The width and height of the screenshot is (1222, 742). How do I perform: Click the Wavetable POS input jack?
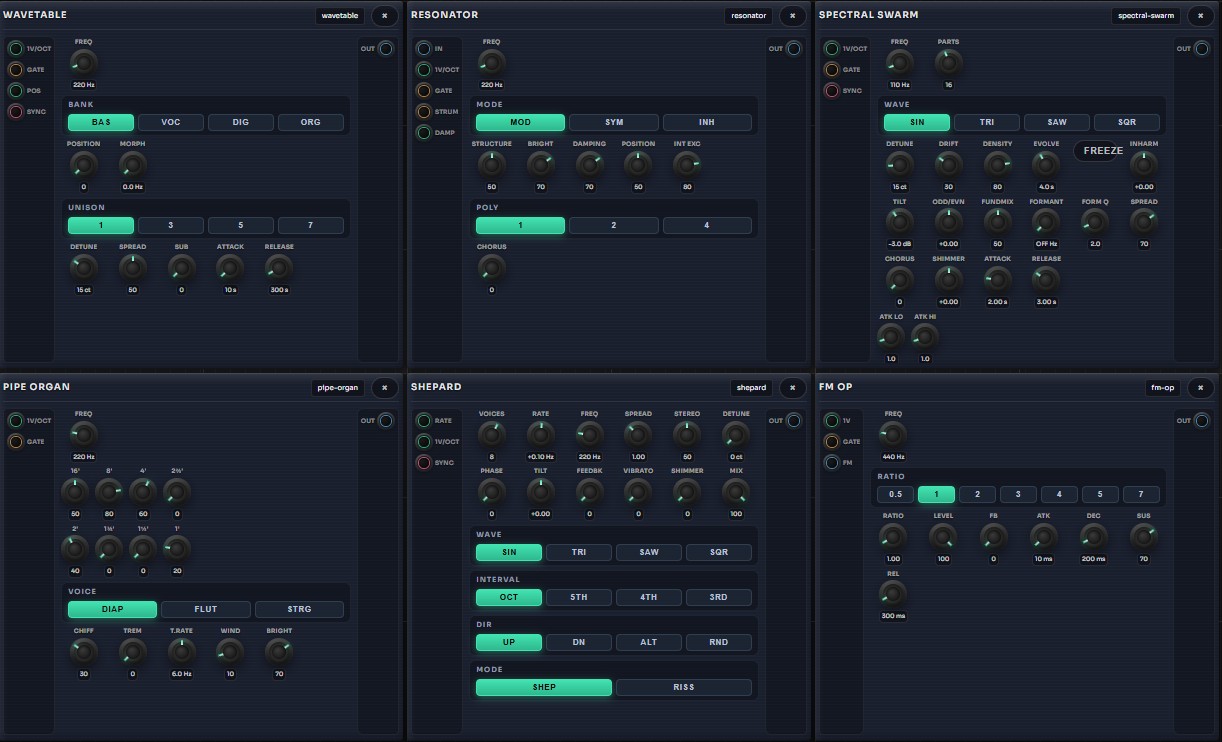click(16, 91)
